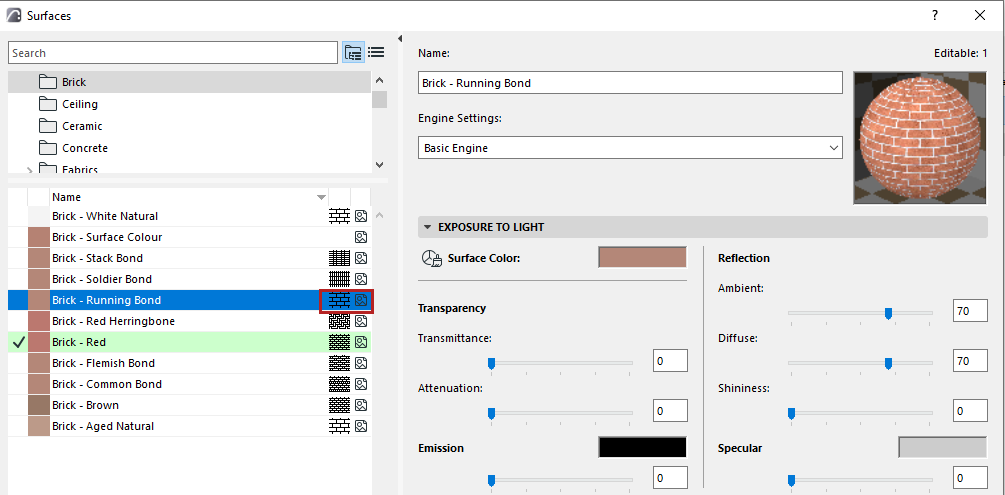Open the Surface Color swatch
Screen dimensions: 1005x495
(642, 258)
